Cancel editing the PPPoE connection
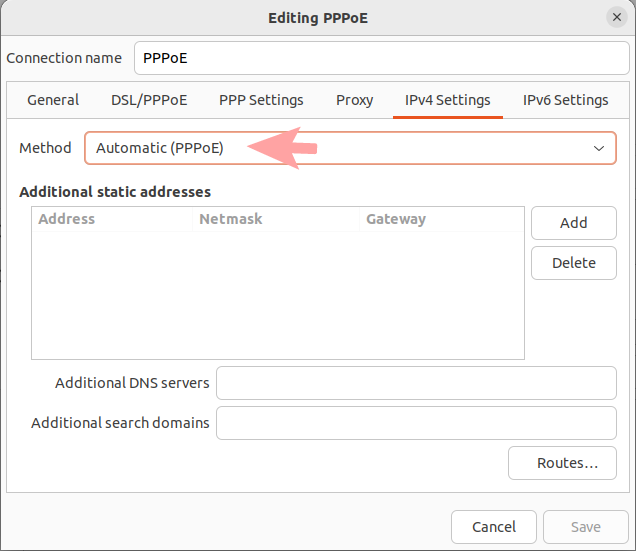 pyautogui.click(x=494, y=527)
